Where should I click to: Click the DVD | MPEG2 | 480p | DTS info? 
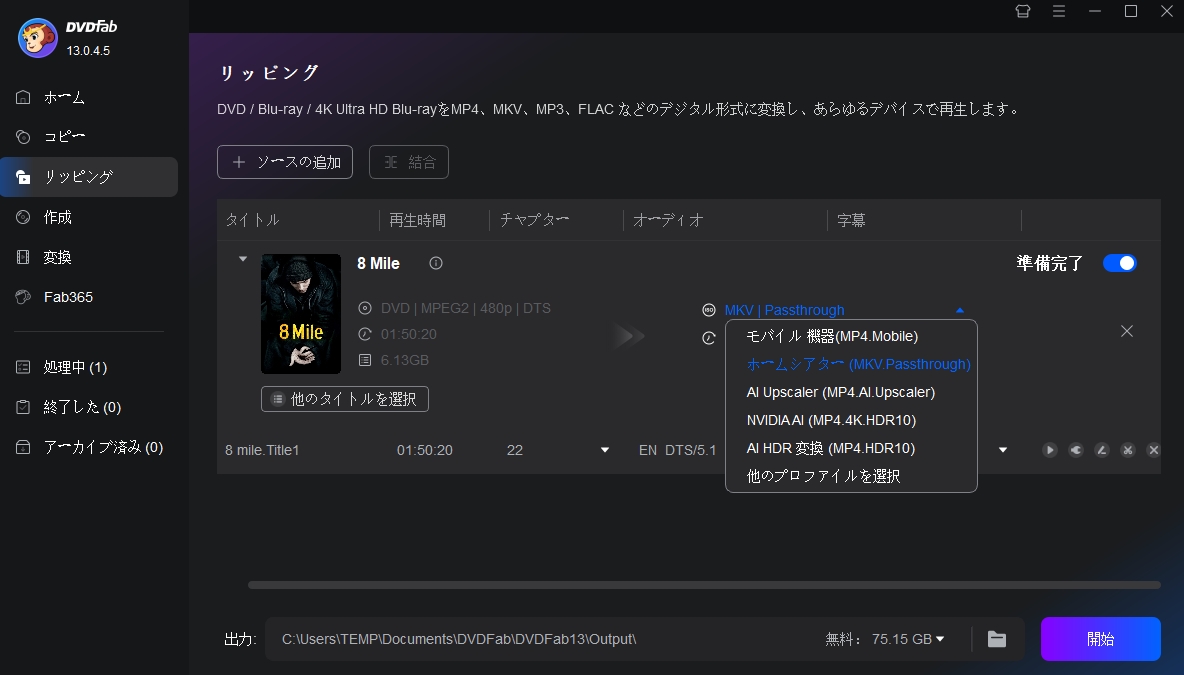pos(465,308)
